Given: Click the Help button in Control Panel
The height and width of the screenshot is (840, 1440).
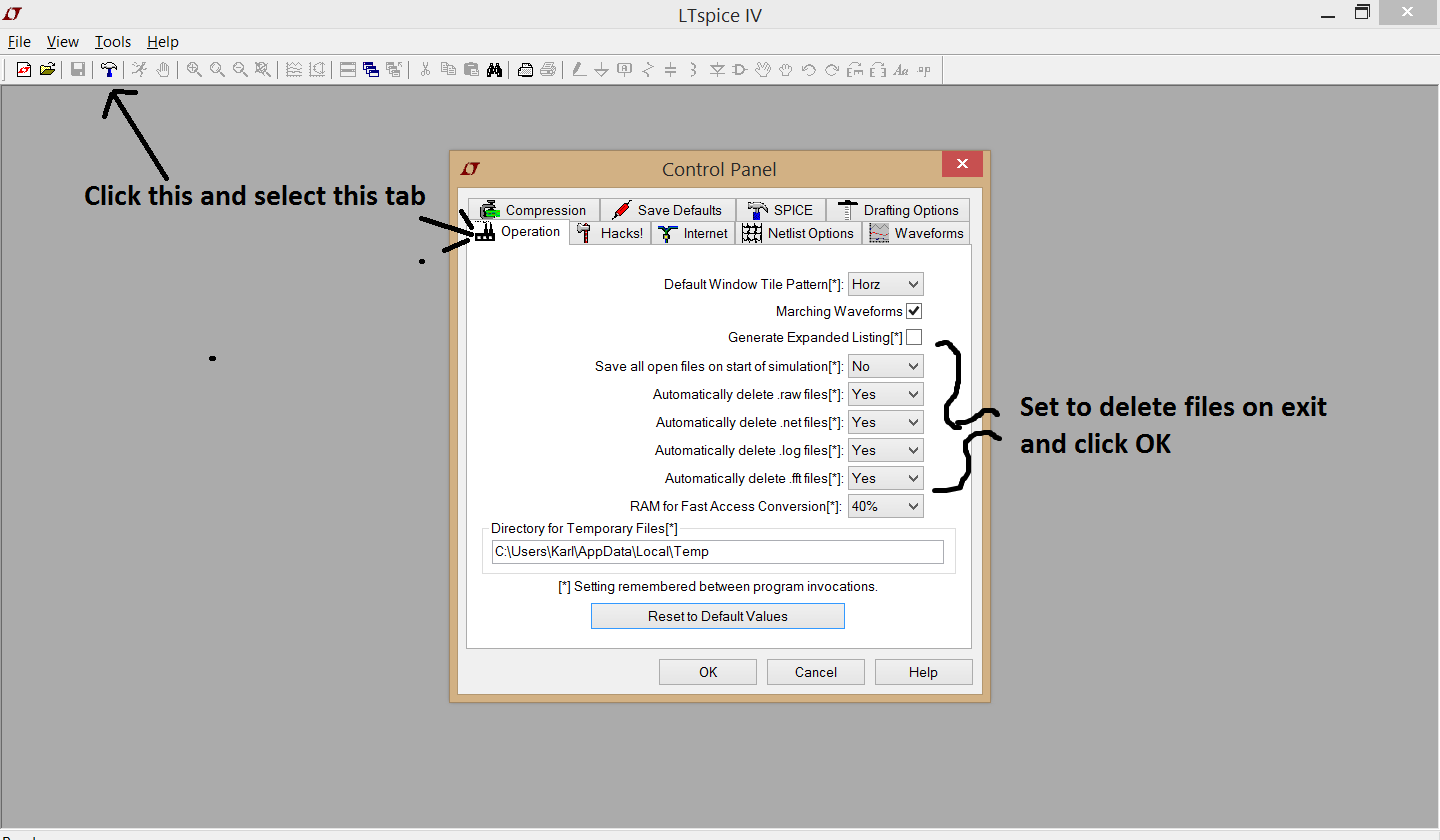Looking at the screenshot, I should pos(923,672).
